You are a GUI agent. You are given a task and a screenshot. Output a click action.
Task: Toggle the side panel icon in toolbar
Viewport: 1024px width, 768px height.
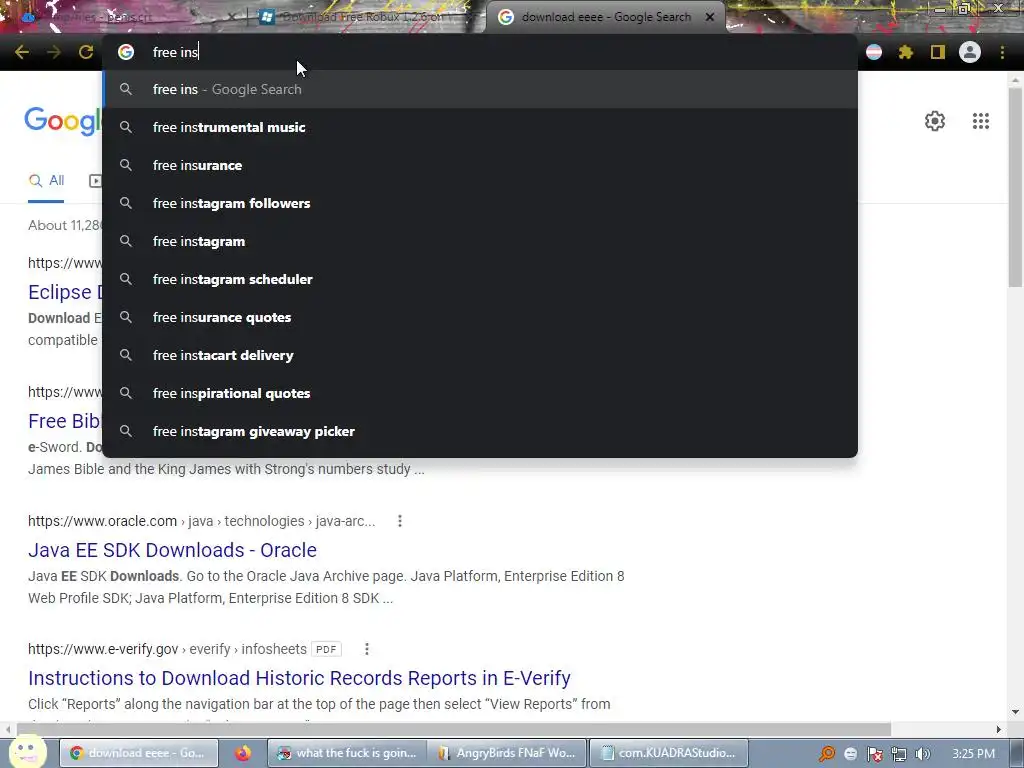938,52
